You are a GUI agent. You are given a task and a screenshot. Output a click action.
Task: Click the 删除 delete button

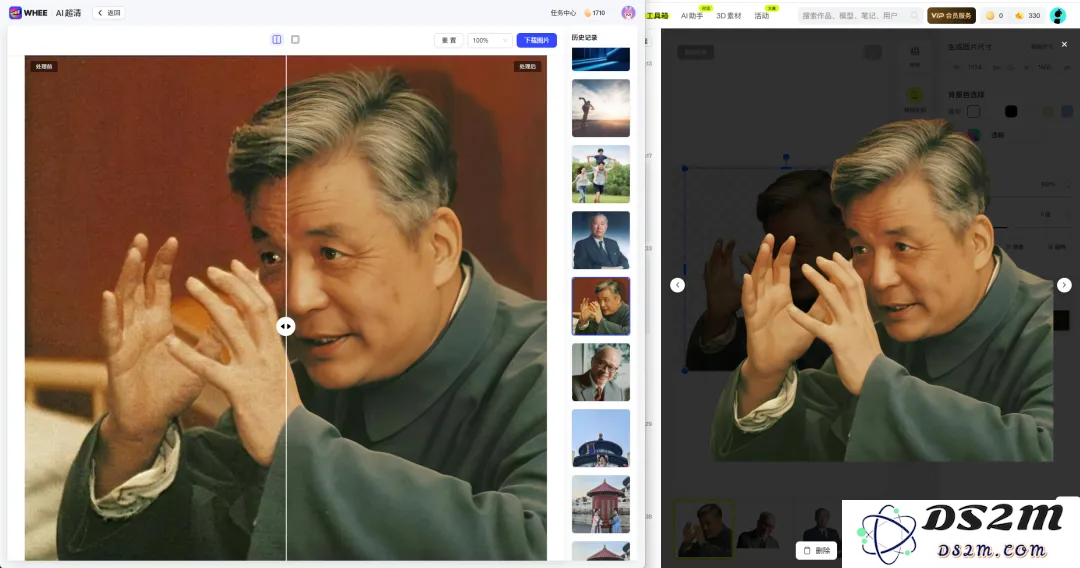(817, 551)
